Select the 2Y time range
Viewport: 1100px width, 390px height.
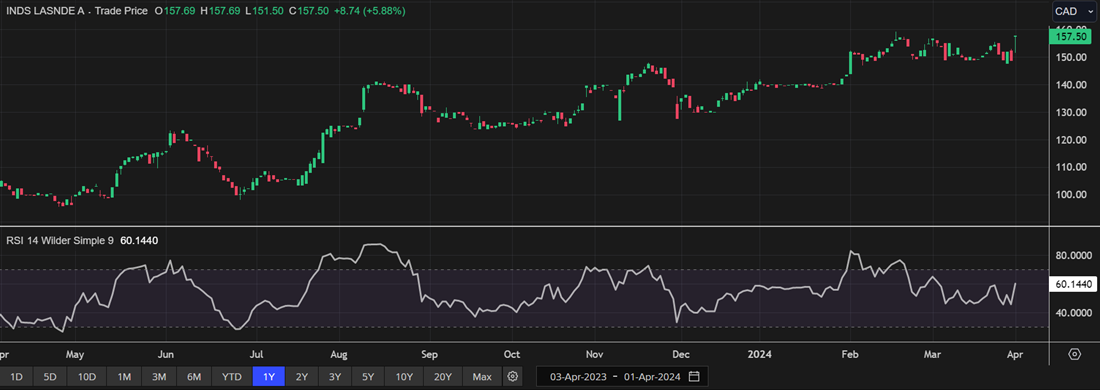[302, 377]
